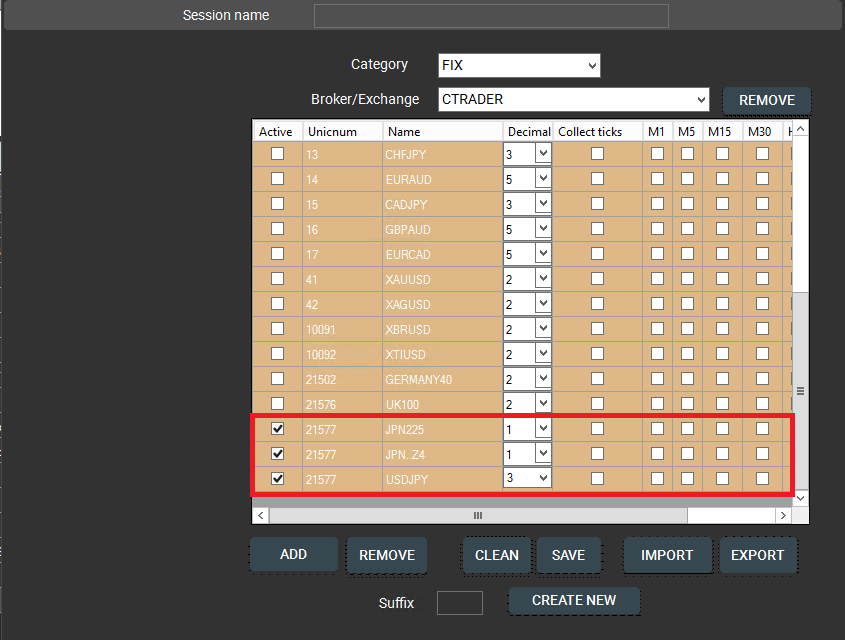This screenshot has height=640, width=845.
Task: Click the IMPORT button
Action: pos(667,556)
